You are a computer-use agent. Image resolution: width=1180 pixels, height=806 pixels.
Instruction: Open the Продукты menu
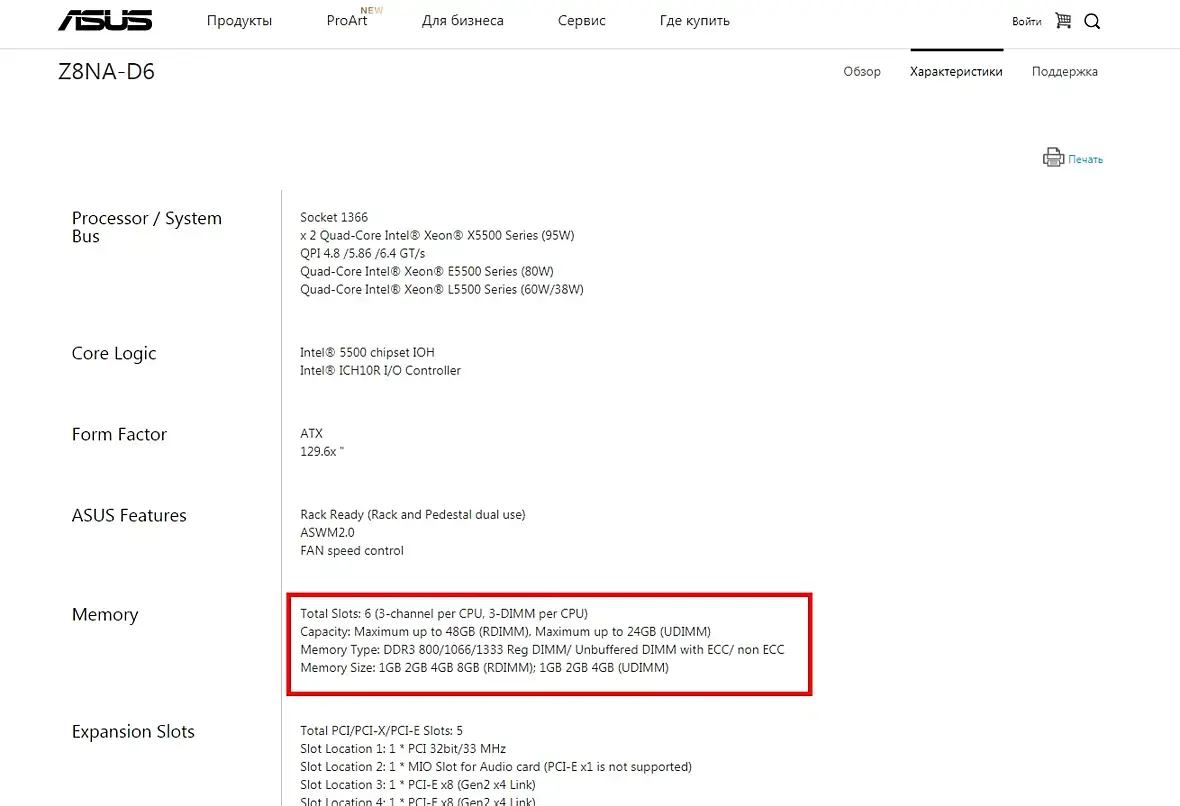pos(239,20)
